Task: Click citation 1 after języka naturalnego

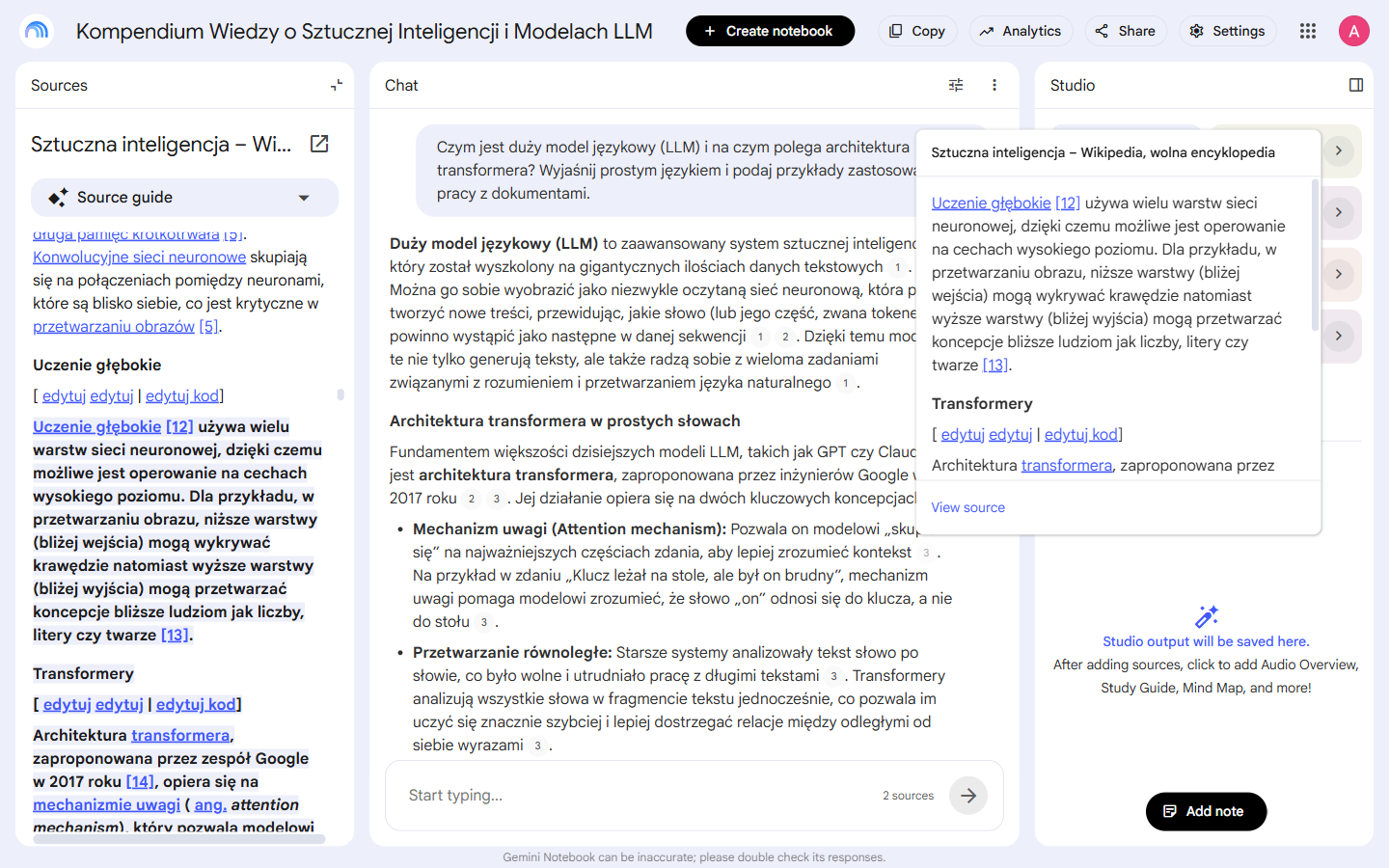Action: pos(845,383)
